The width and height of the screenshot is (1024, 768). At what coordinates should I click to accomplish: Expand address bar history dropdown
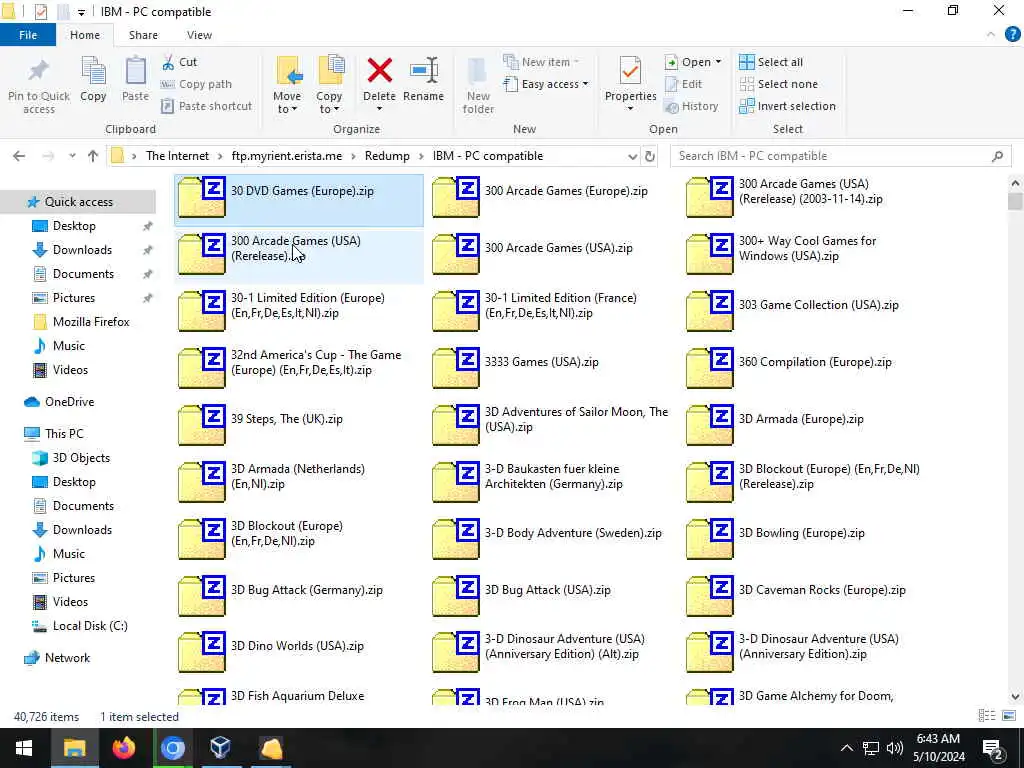[x=632, y=156]
